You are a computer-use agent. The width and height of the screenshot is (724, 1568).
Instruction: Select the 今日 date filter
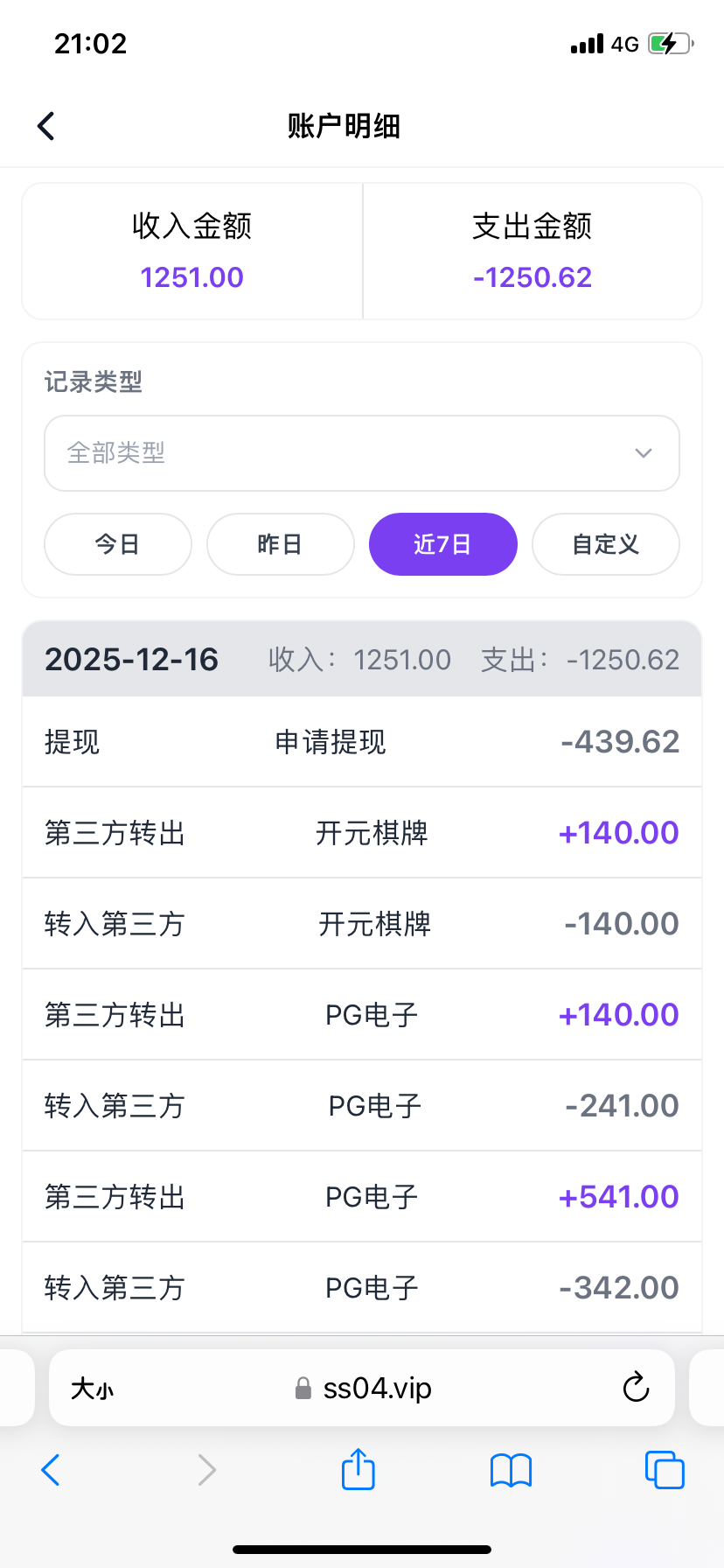[118, 544]
